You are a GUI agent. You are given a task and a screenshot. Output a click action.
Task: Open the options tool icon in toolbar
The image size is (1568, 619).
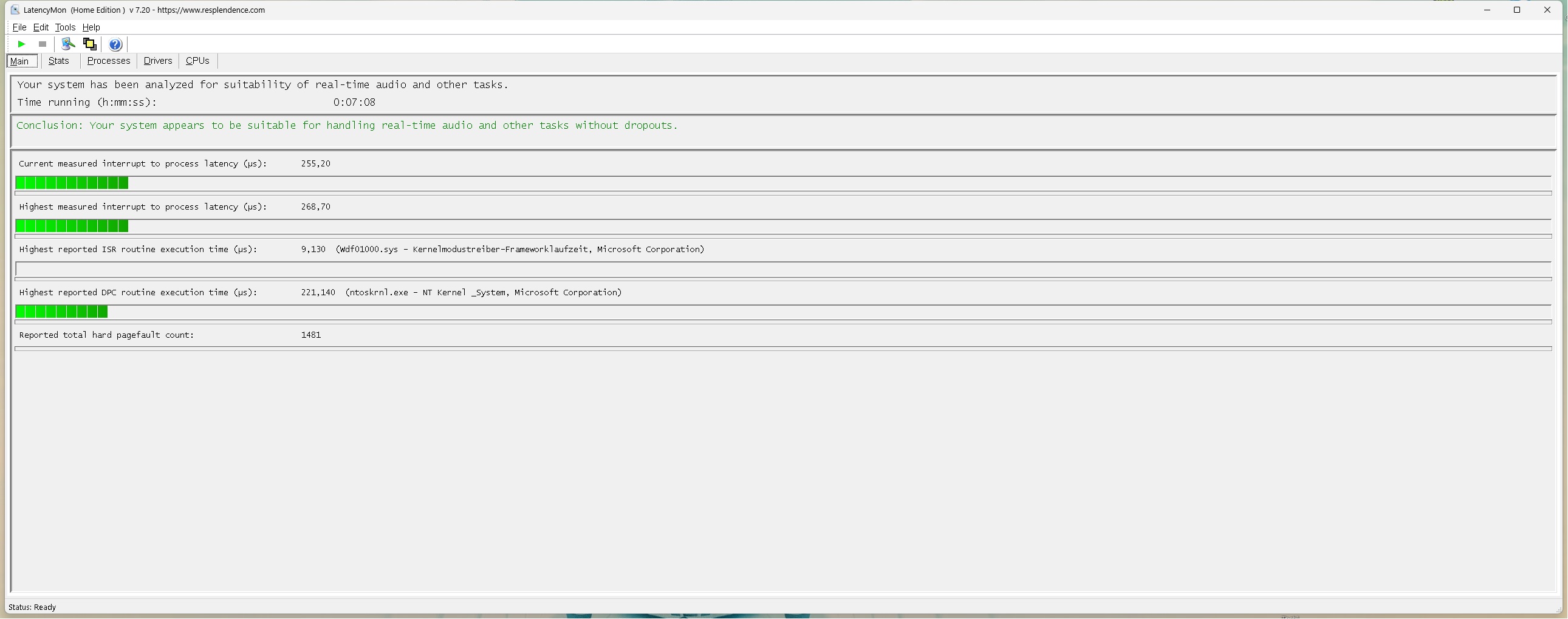click(x=68, y=44)
